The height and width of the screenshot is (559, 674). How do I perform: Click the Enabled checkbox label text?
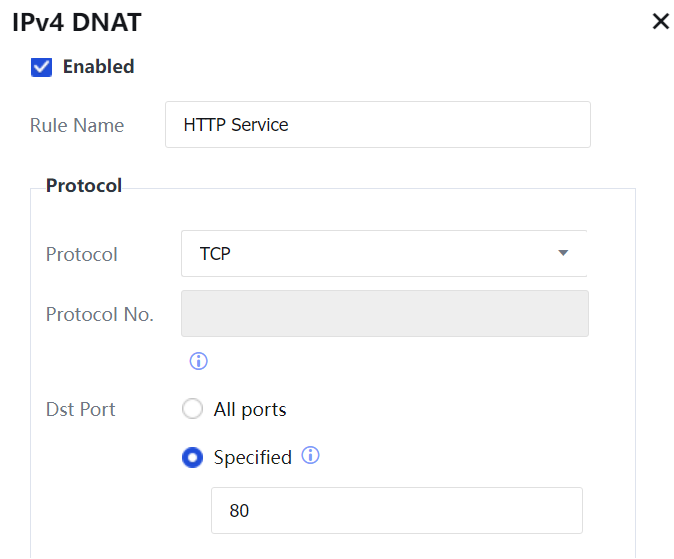click(x=98, y=67)
